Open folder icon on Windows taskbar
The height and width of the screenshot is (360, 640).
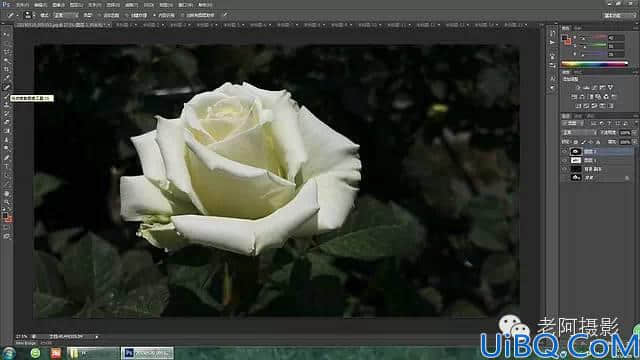click(x=74, y=353)
